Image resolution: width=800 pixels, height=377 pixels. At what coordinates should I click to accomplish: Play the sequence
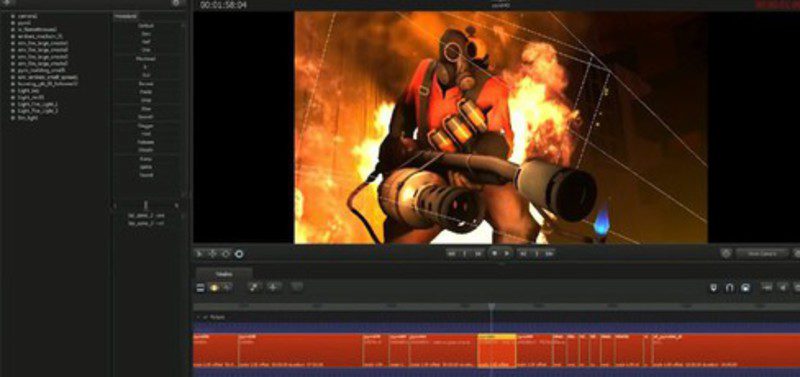coord(507,253)
